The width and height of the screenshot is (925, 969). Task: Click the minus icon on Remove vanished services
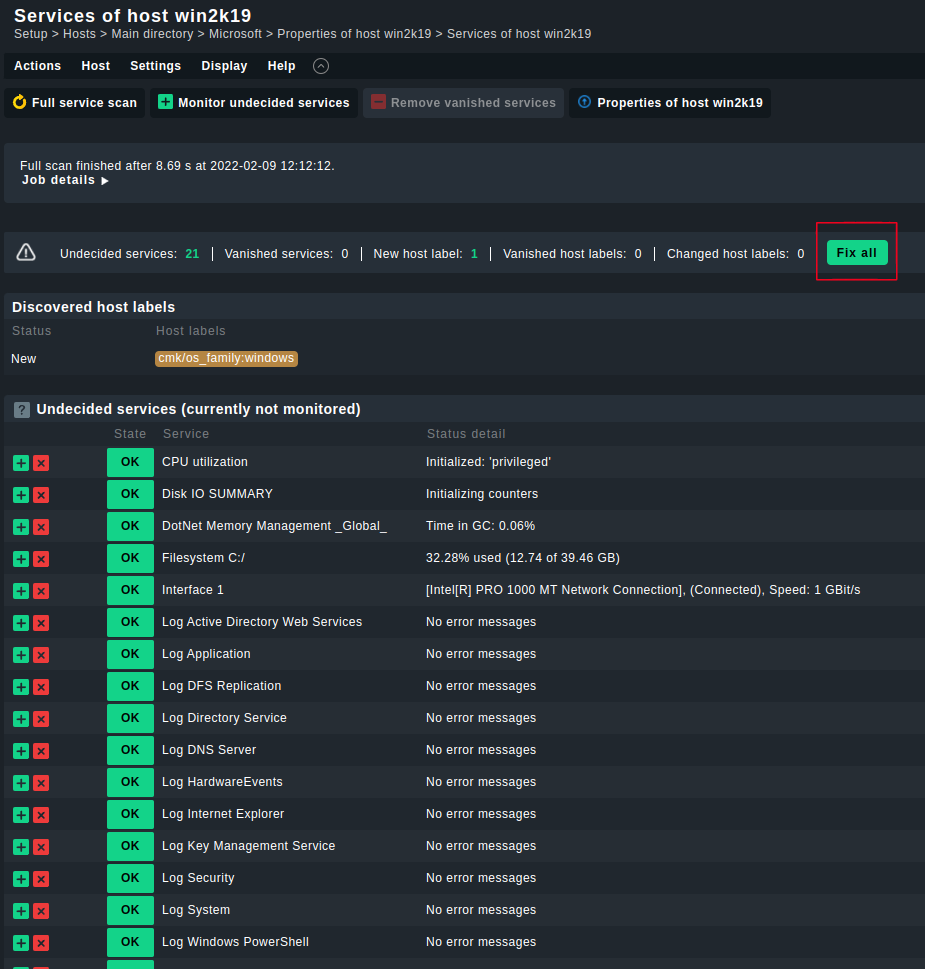(377, 102)
